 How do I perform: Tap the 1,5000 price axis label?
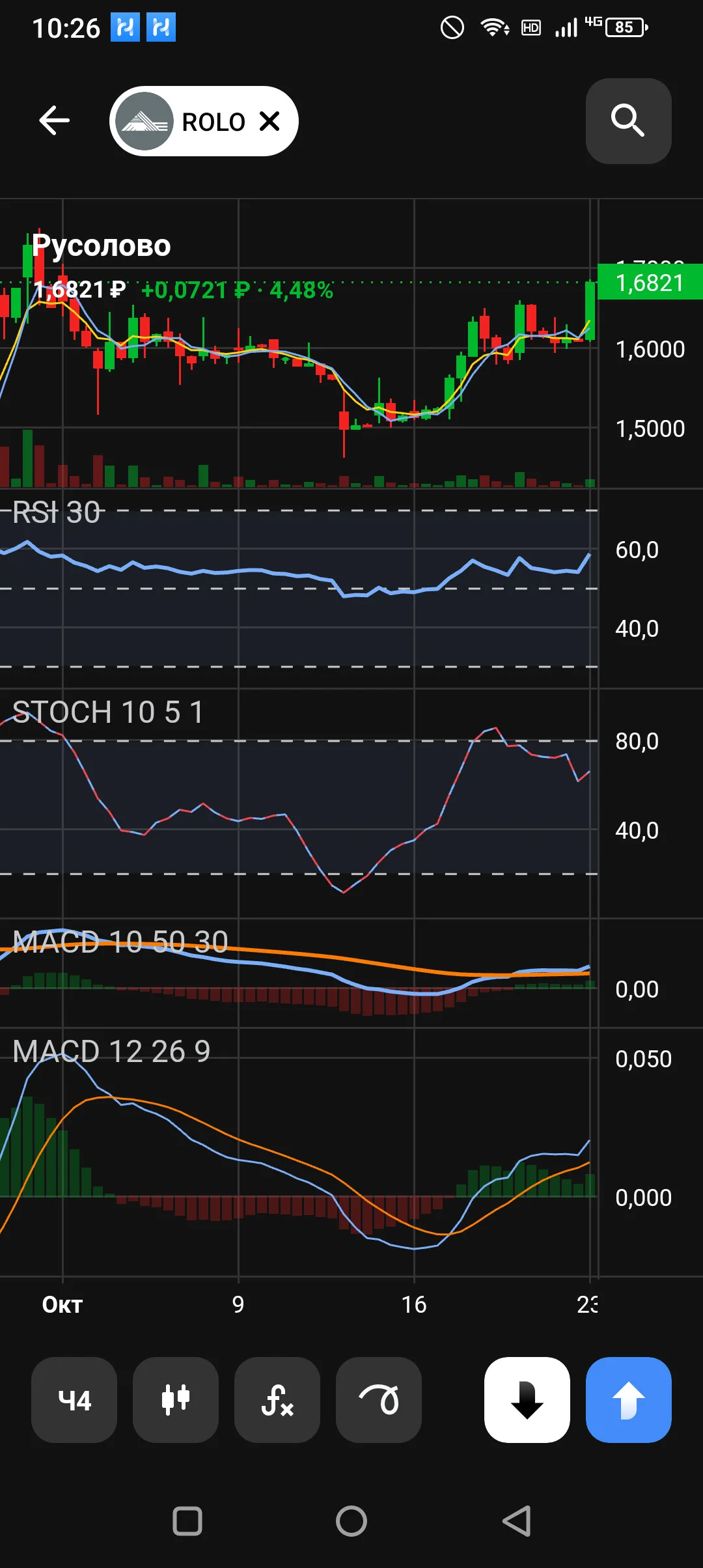650,429
